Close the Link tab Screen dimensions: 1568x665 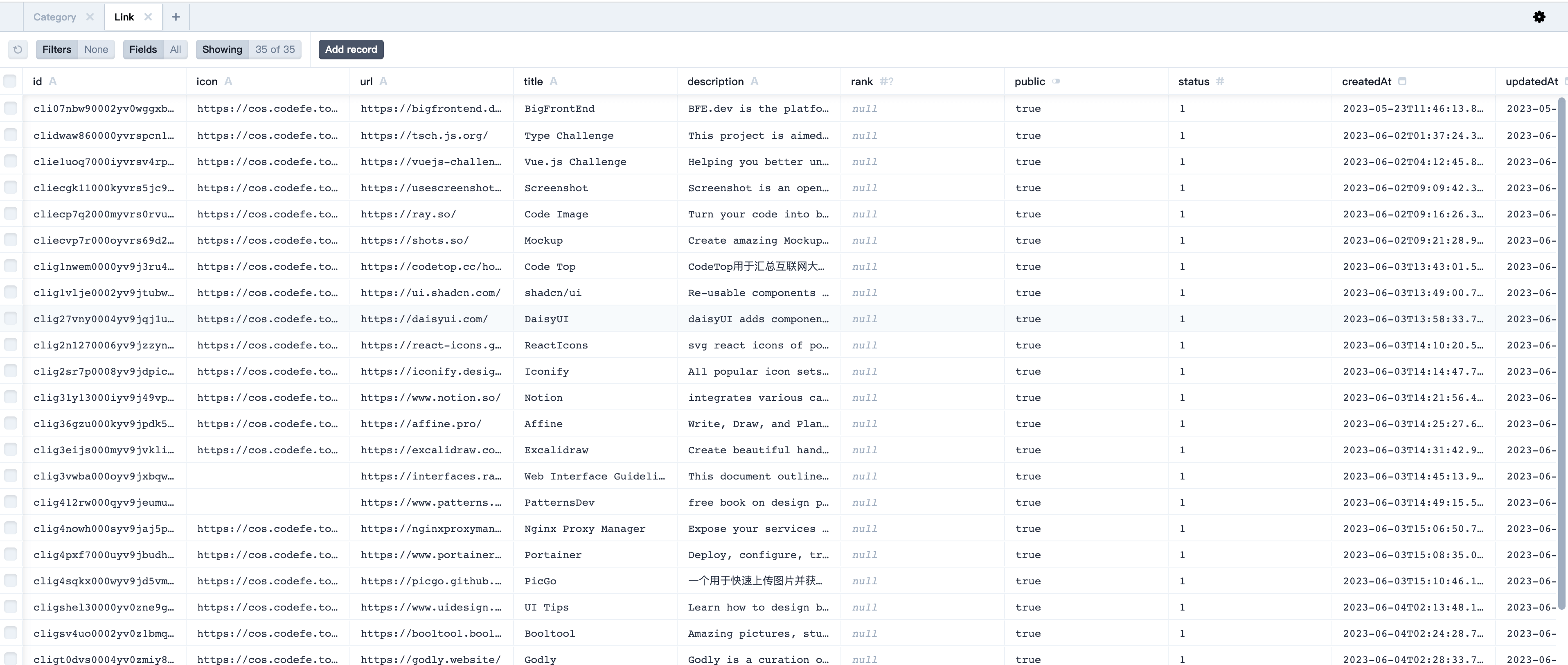(148, 17)
